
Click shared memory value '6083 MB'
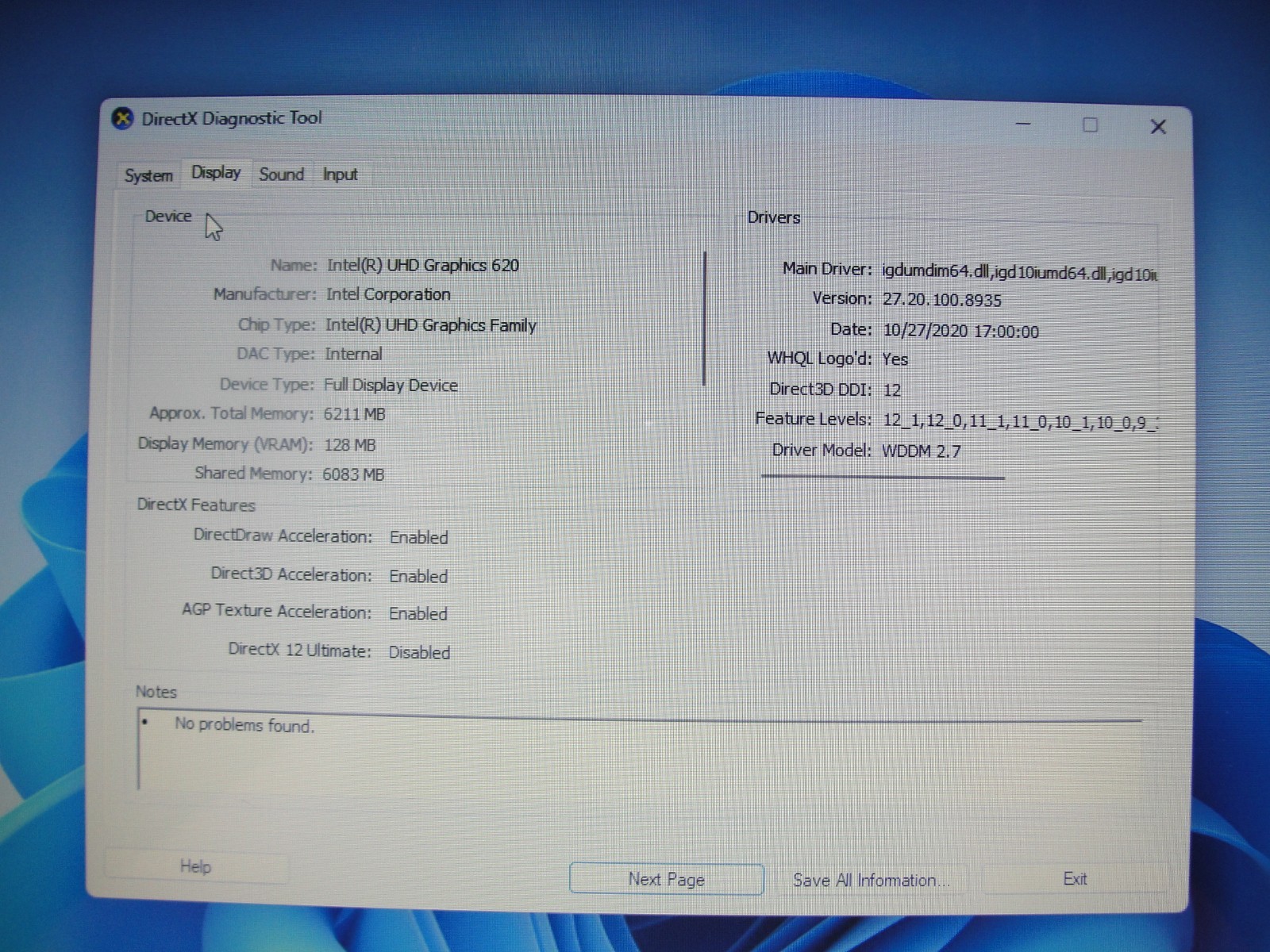(353, 474)
